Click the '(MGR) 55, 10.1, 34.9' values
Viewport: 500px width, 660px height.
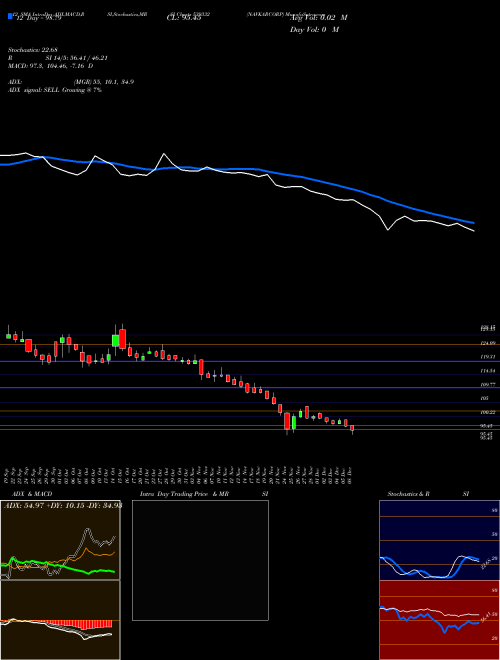click(104, 82)
